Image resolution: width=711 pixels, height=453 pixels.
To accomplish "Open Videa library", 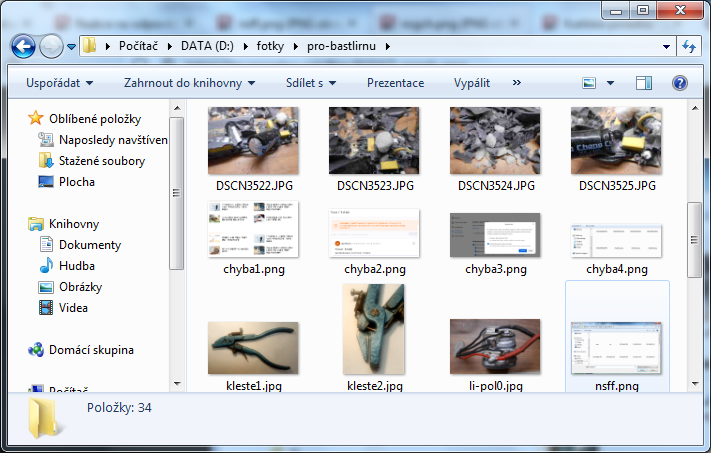I will pyautogui.click(x=73, y=308).
